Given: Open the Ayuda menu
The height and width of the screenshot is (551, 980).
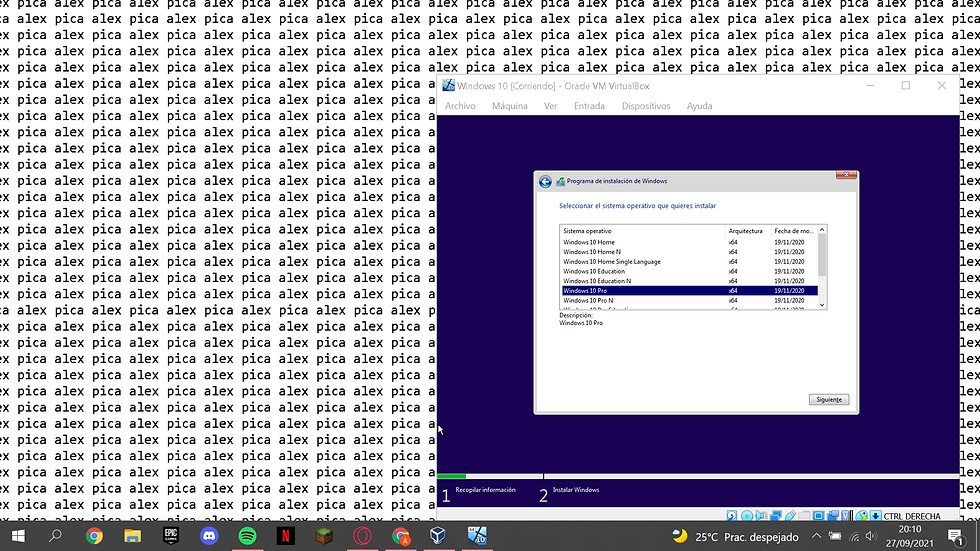Looking at the screenshot, I should tap(699, 106).
